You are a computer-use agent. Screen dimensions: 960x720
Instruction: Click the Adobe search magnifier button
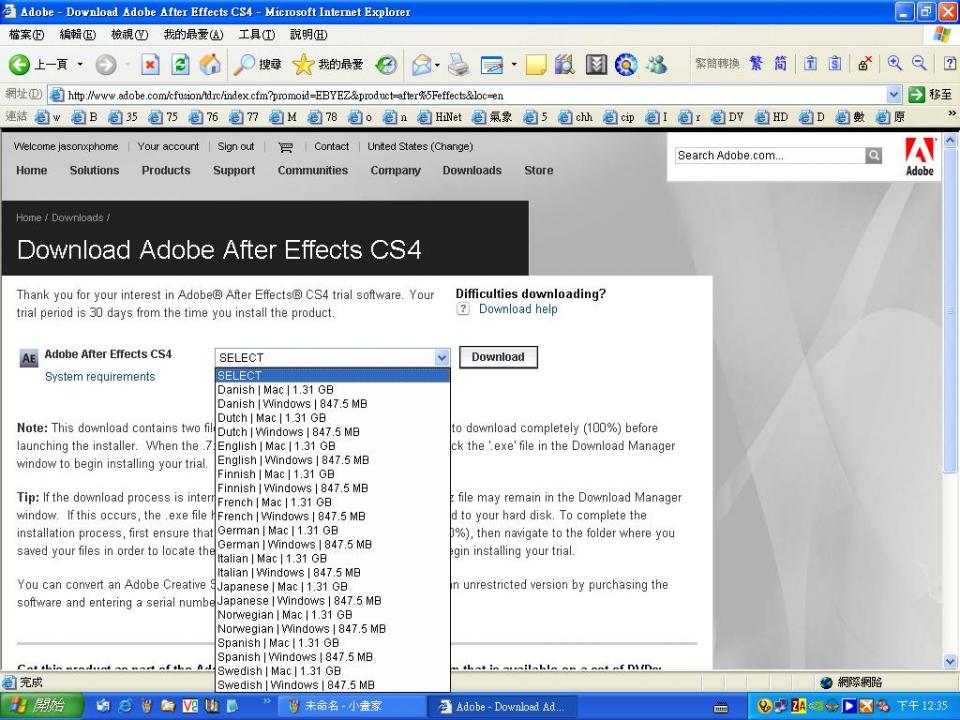(874, 156)
